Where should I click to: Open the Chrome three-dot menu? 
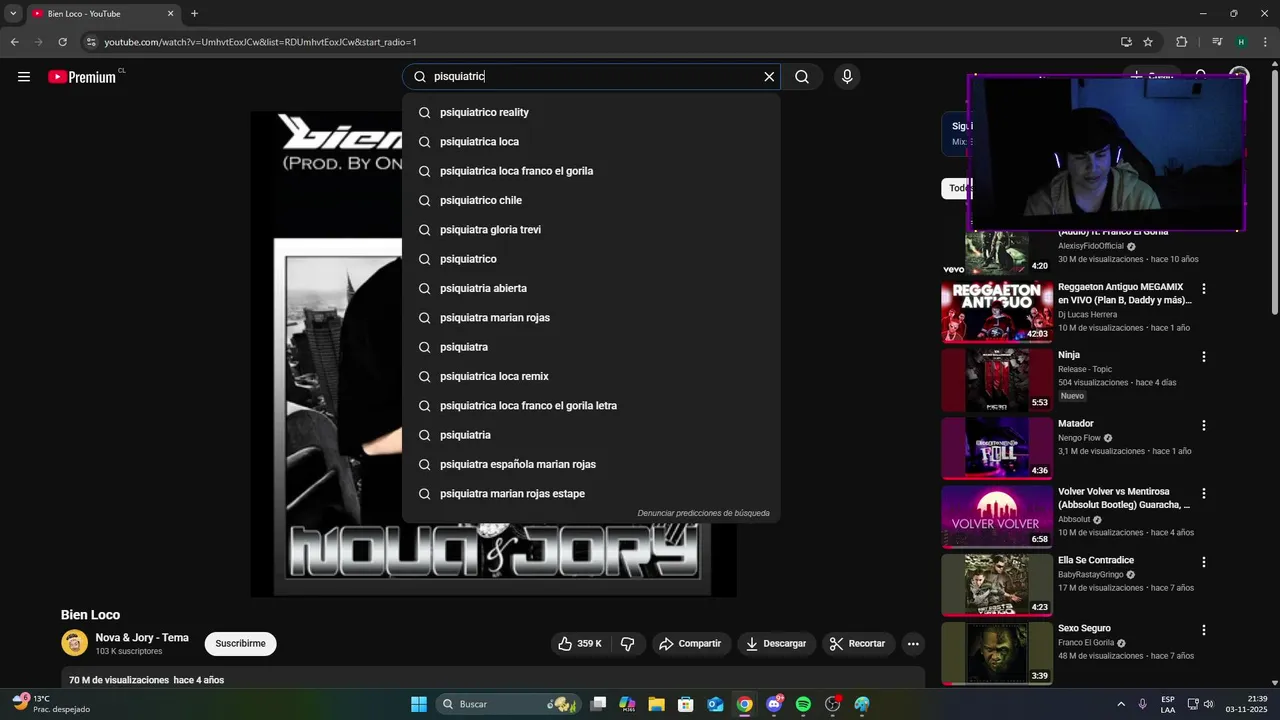coord(1265,42)
